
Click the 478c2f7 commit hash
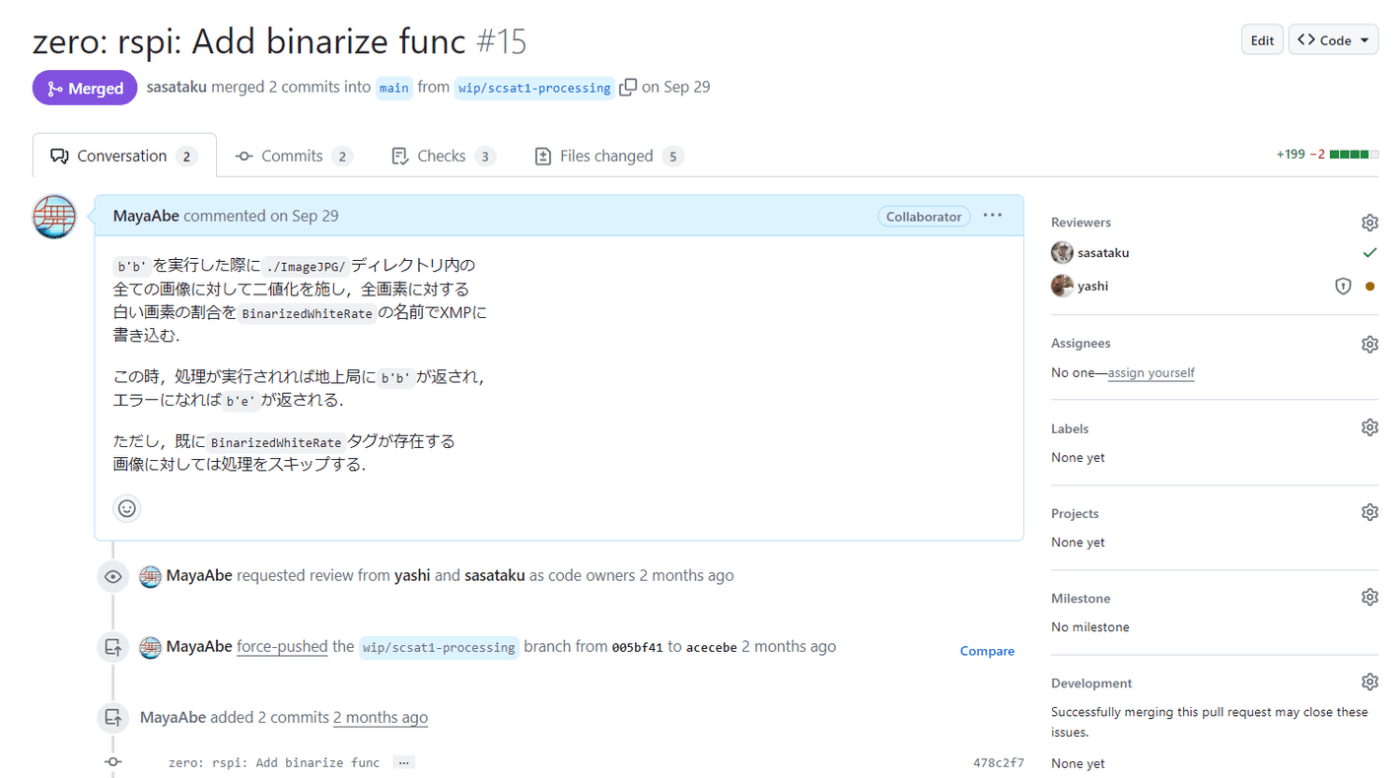point(998,763)
